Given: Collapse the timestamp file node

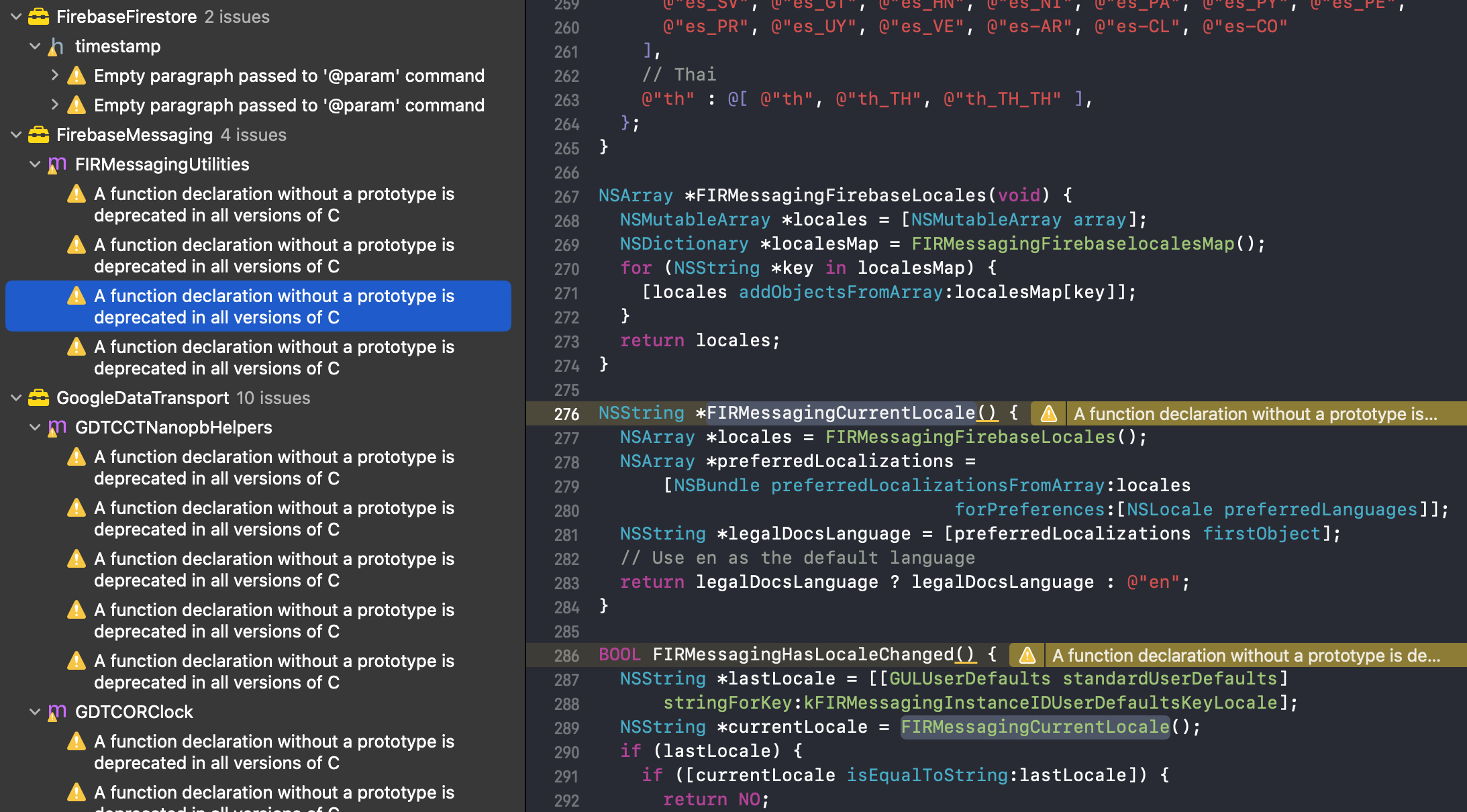Looking at the screenshot, I should [x=35, y=46].
